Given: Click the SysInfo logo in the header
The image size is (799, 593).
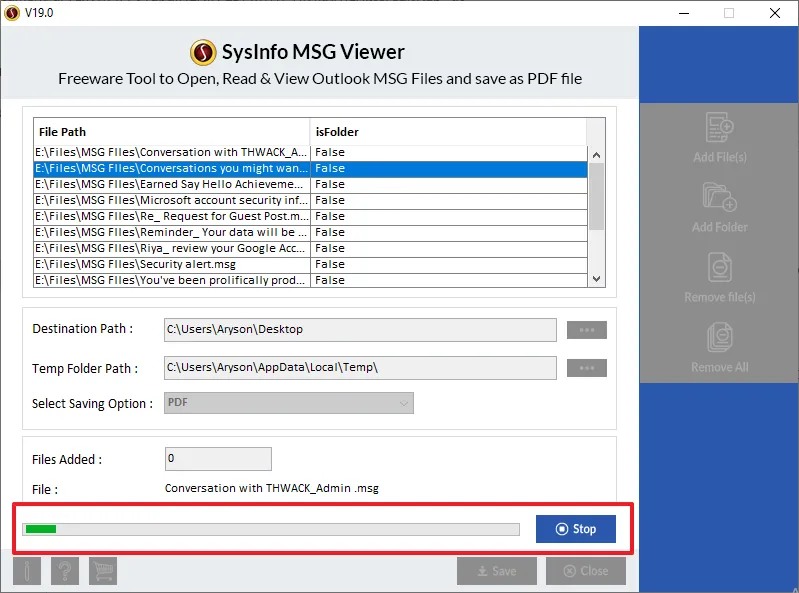Looking at the screenshot, I should [203, 52].
